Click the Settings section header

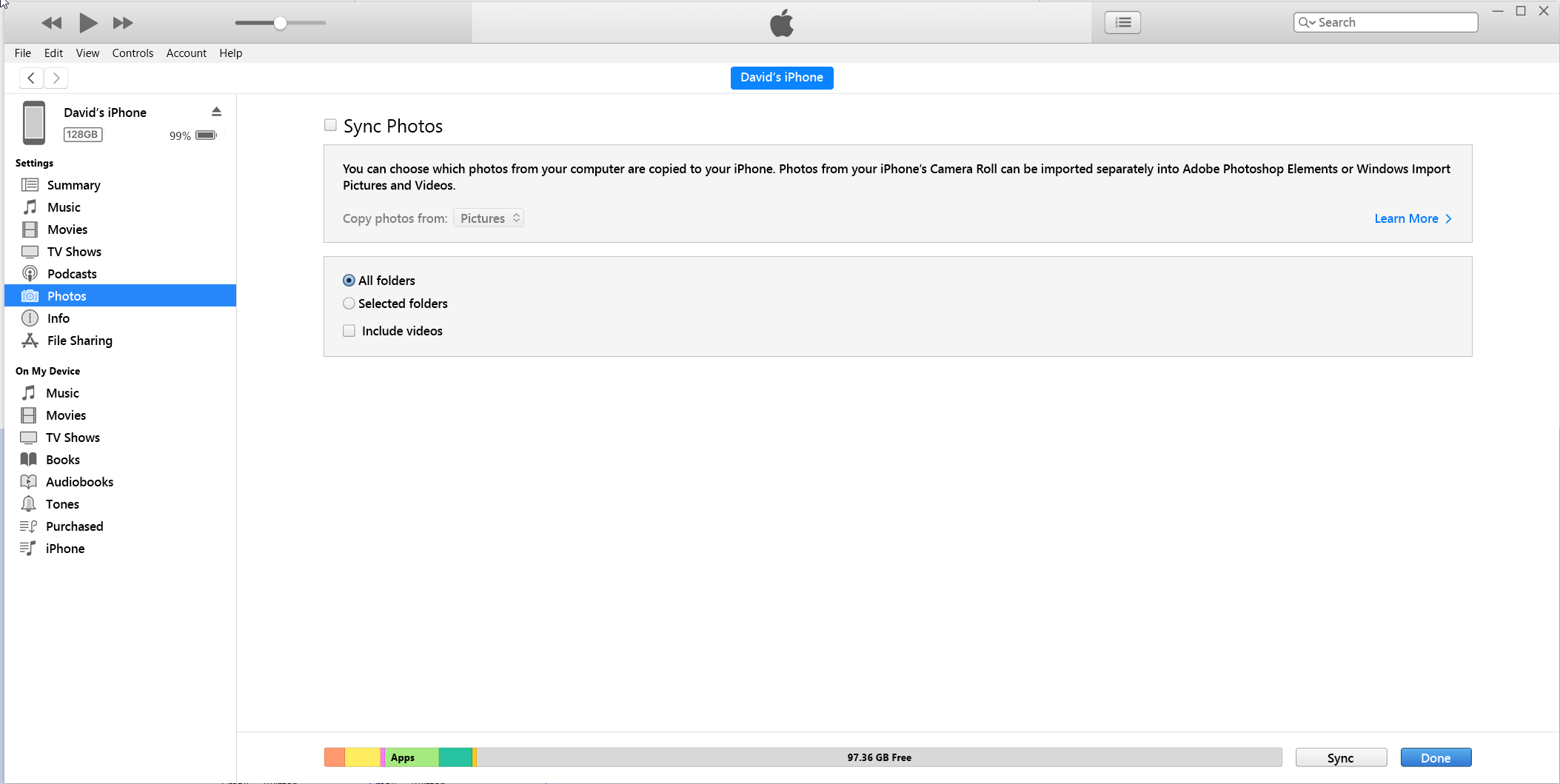(x=35, y=163)
